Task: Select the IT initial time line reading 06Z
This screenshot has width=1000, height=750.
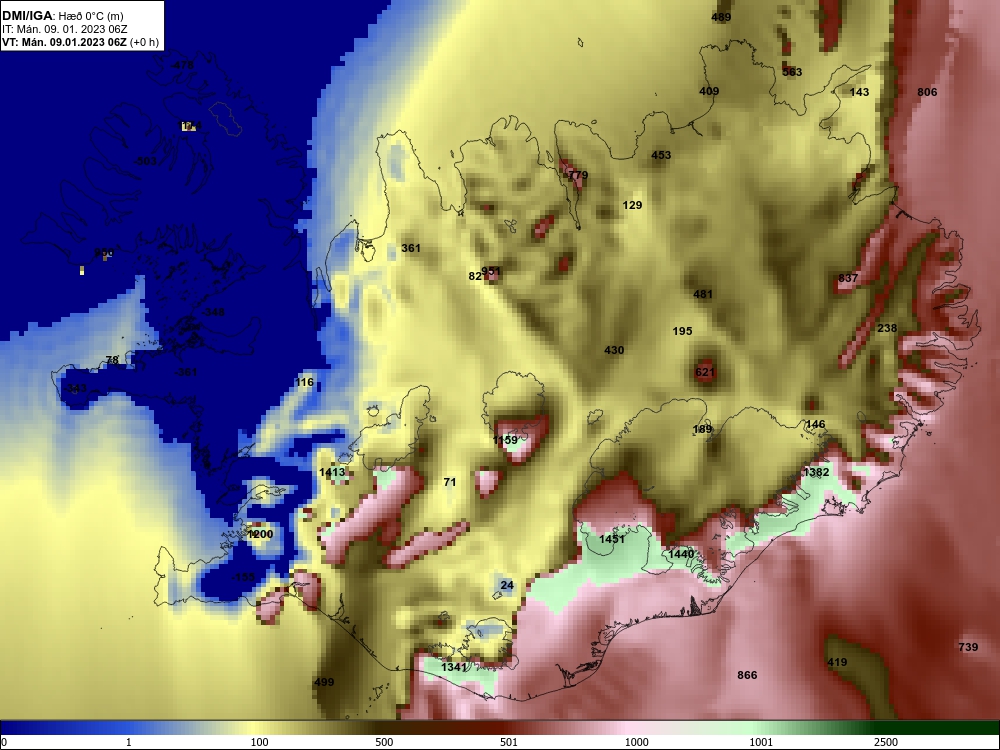Action: pyautogui.click(x=64, y=29)
